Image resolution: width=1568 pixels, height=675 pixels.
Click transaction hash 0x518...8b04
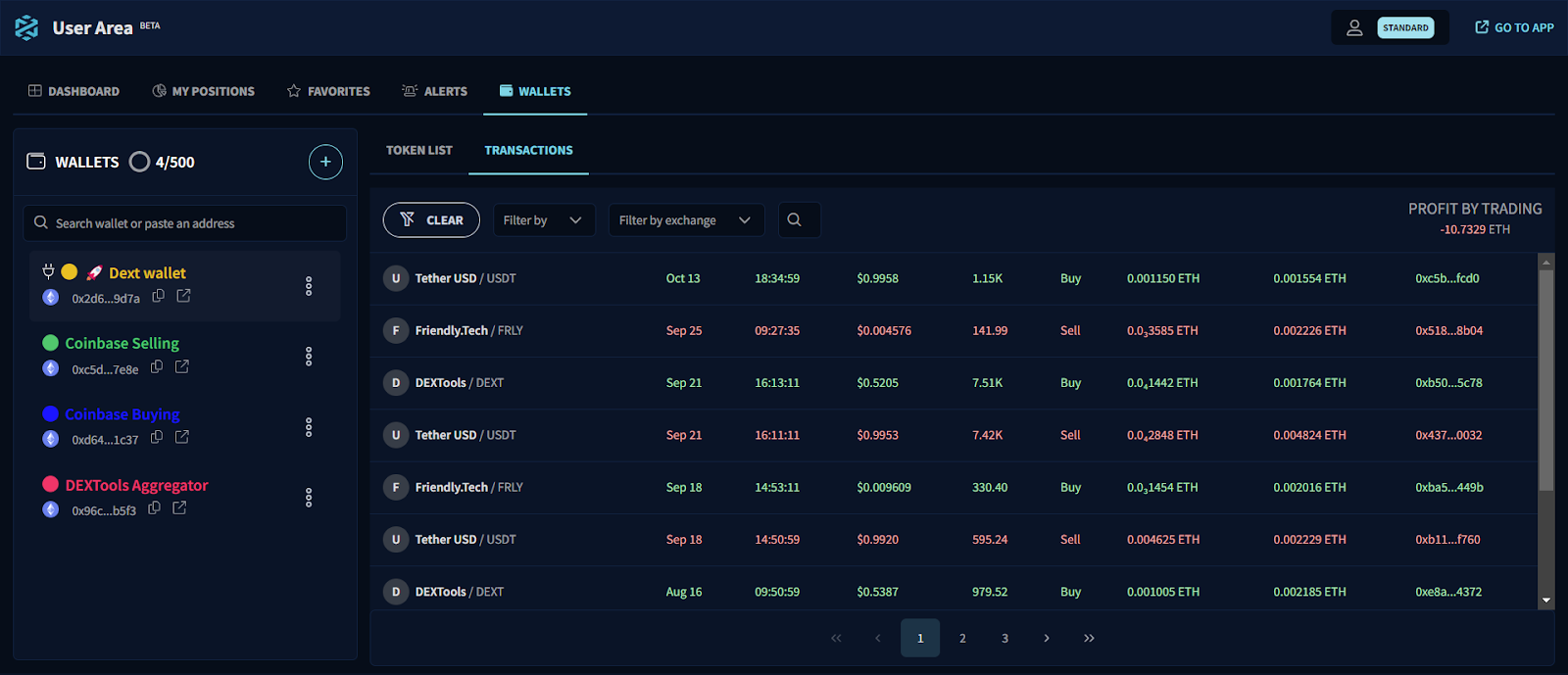point(1448,330)
